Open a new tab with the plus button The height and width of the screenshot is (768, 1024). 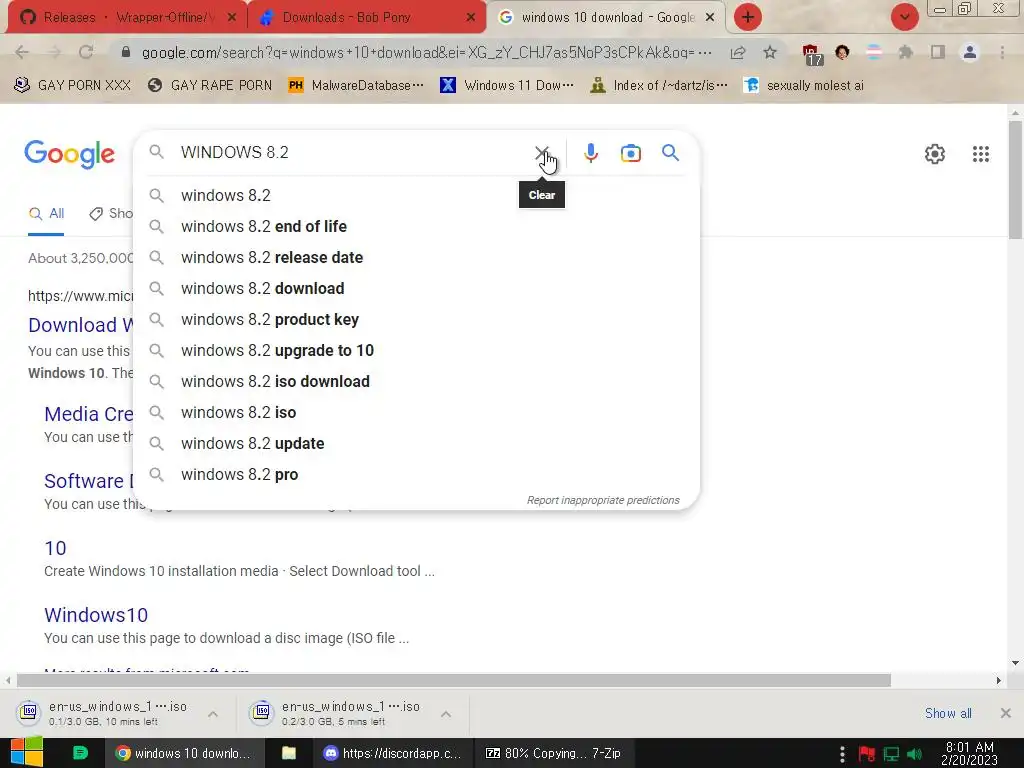tap(748, 17)
